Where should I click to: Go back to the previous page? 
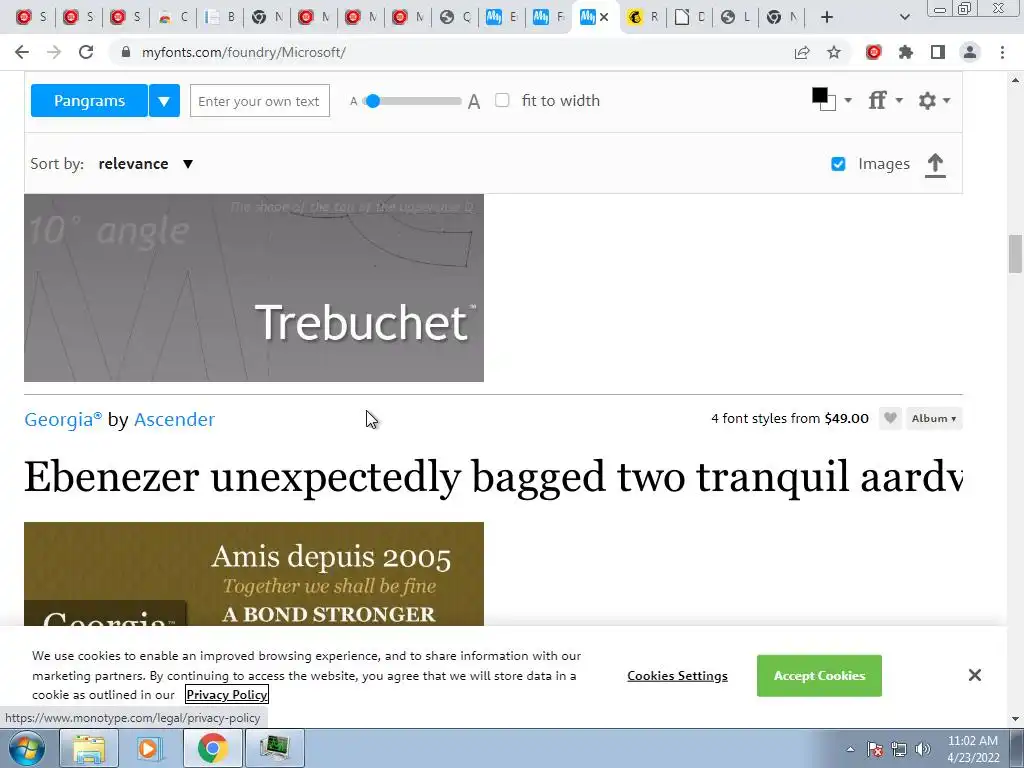coord(22,52)
